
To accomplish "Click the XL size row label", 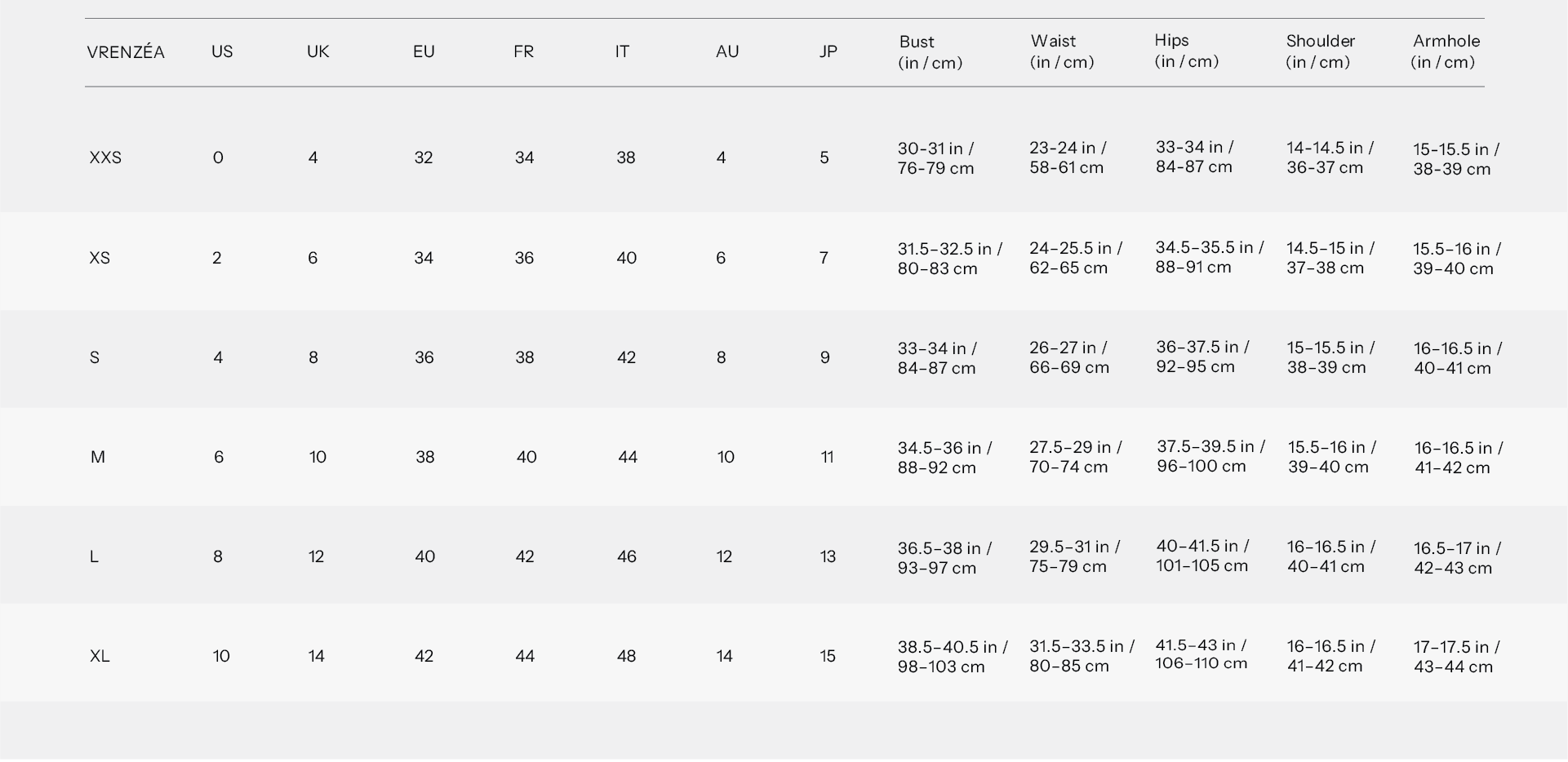I will coord(100,656).
